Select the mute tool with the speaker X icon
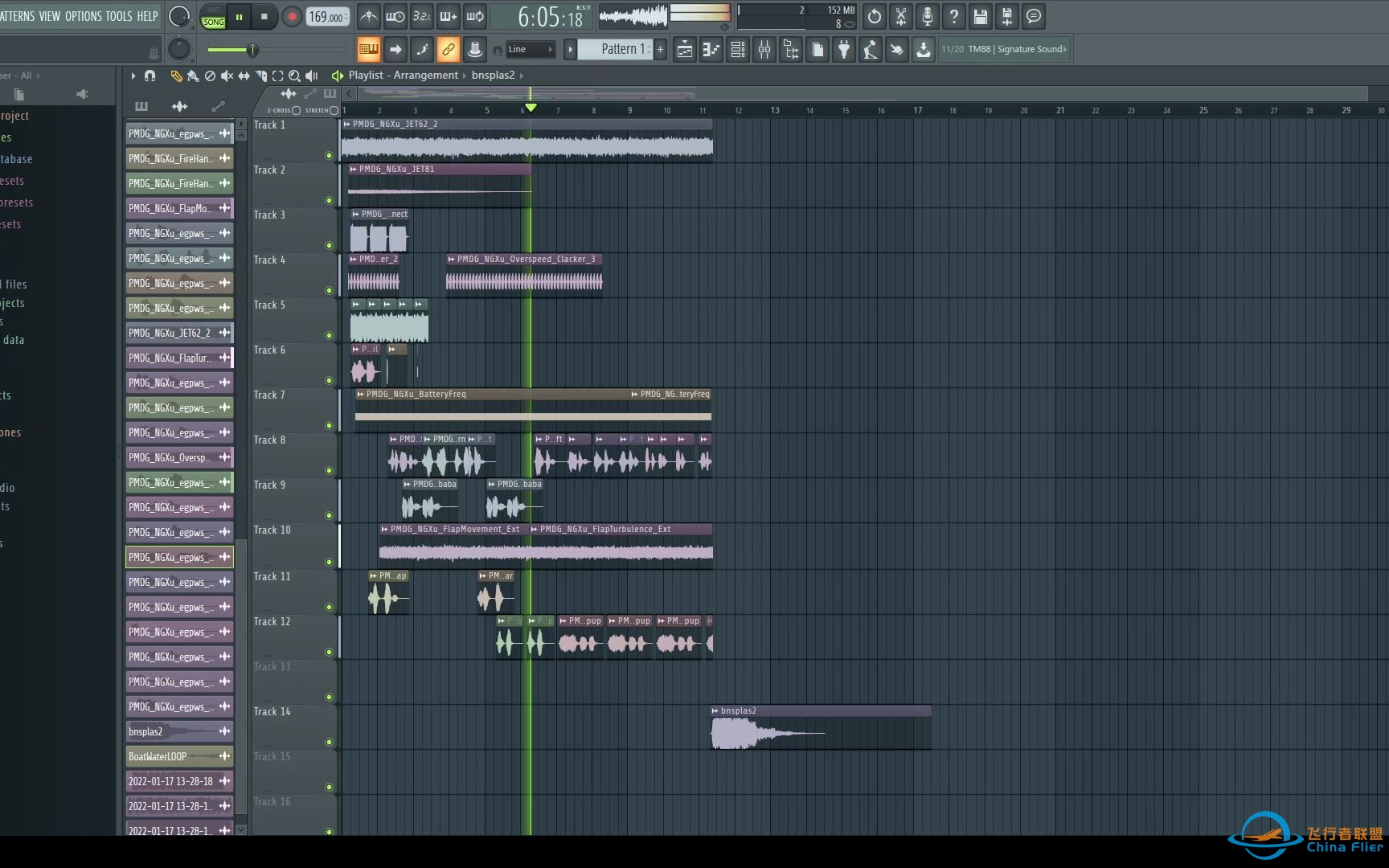This screenshot has height=868, width=1389. [227, 76]
